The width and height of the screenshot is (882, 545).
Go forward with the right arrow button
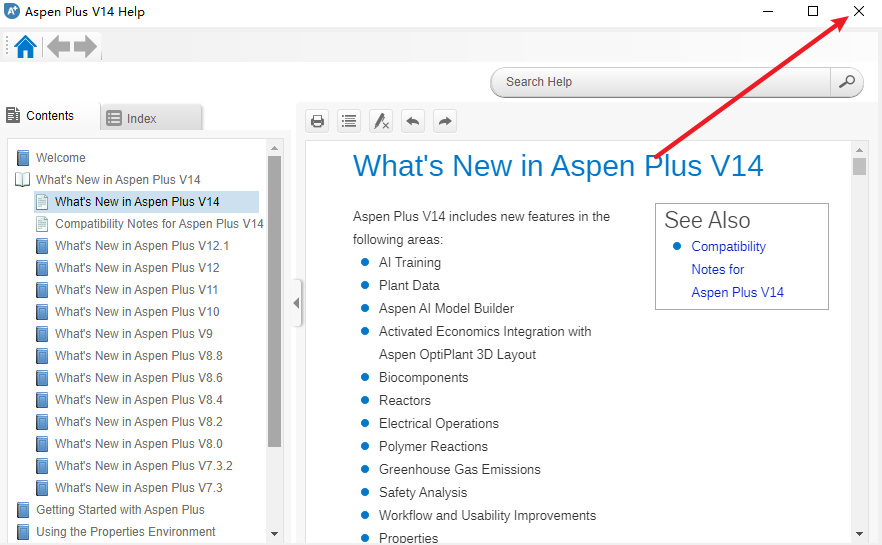[x=85, y=47]
